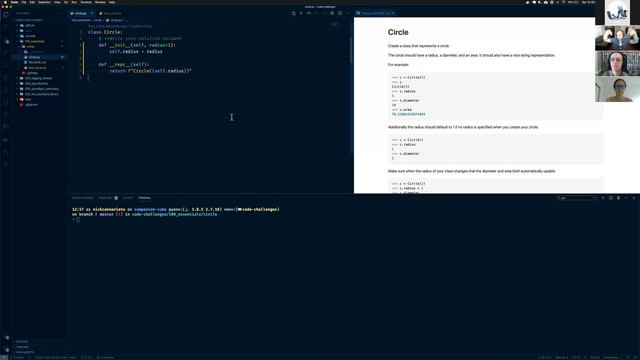Open the File menu
This screenshot has width=640, height=360.
click(x=24, y=2)
